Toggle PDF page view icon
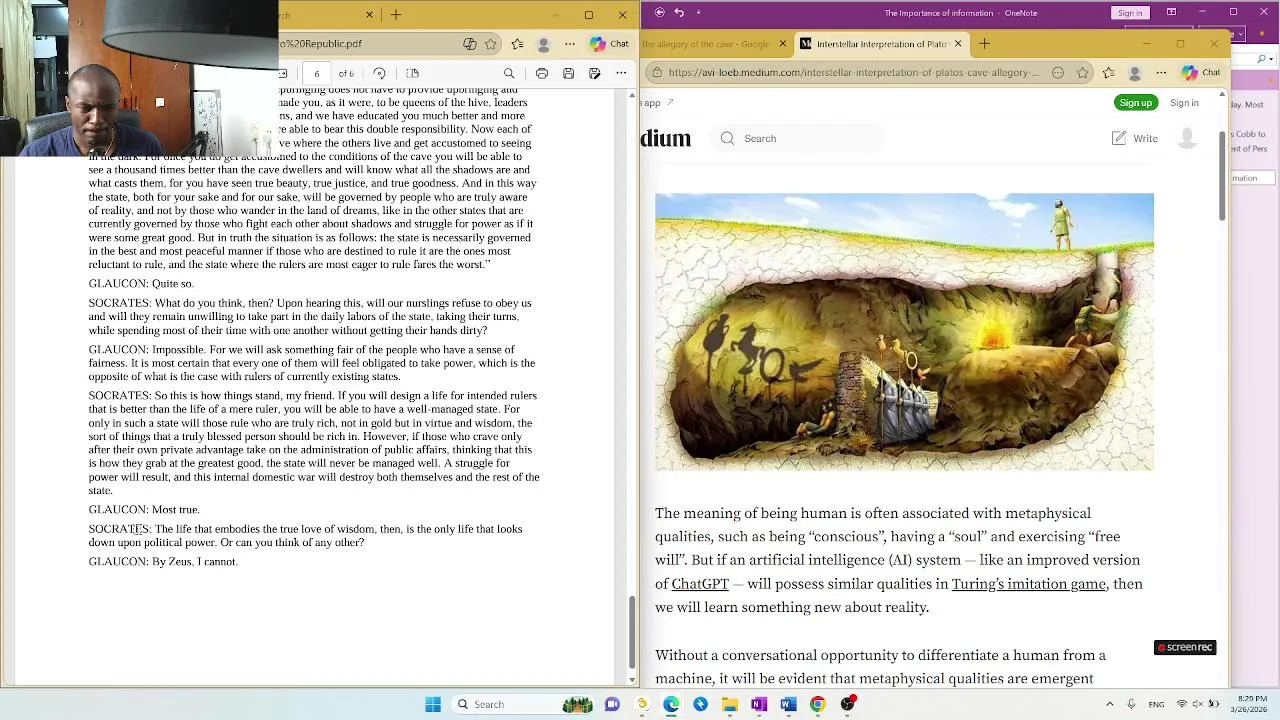 412,73
